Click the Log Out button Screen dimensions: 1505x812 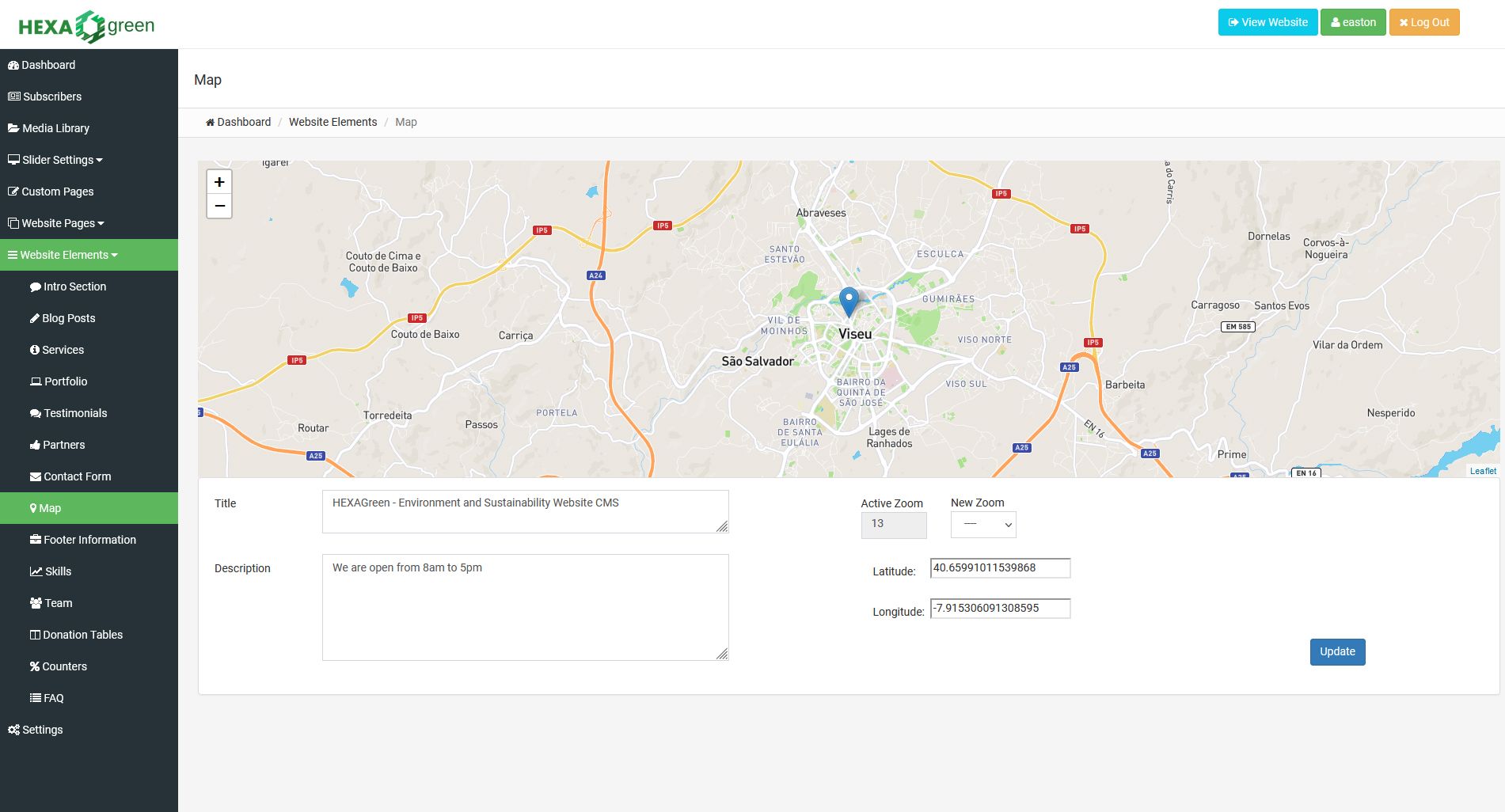tap(1423, 22)
